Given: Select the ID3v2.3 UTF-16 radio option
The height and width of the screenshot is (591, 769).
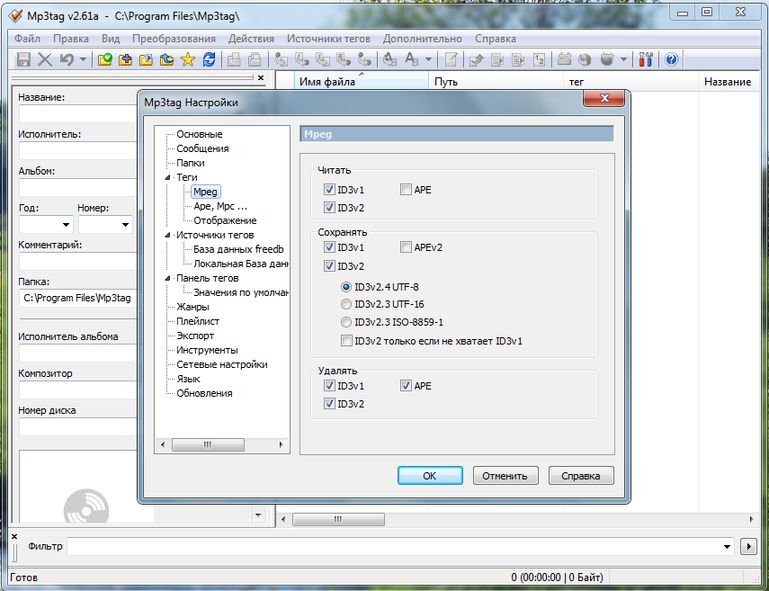Looking at the screenshot, I should 346,304.
